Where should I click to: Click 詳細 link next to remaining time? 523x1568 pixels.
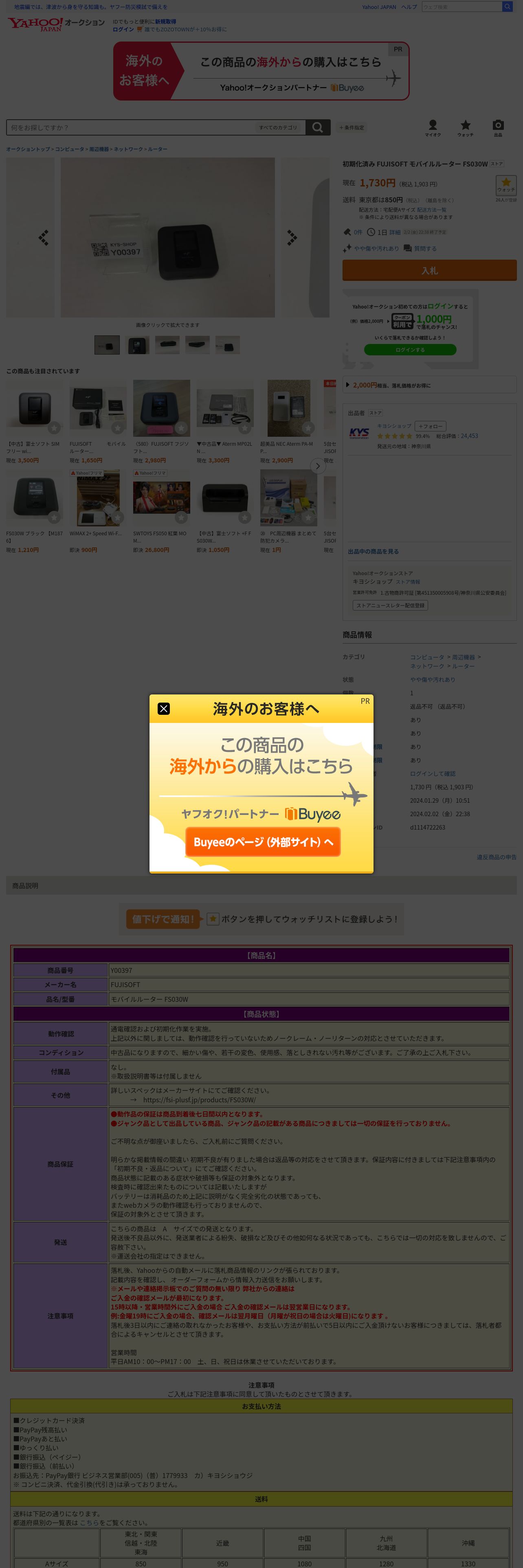click(395, 232)
